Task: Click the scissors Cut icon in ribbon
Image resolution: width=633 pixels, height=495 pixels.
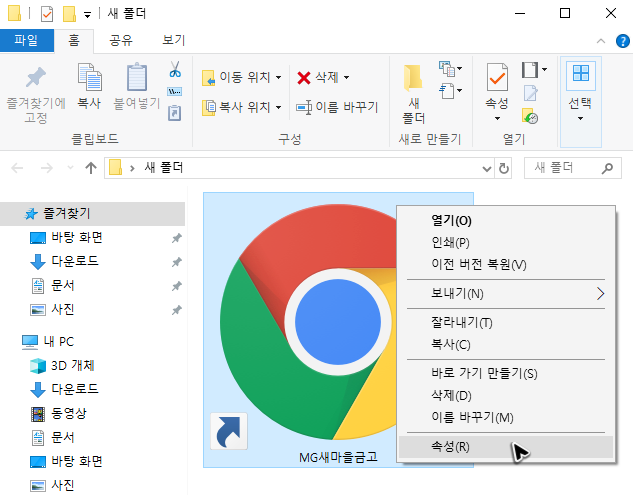Action: point(175,69)
